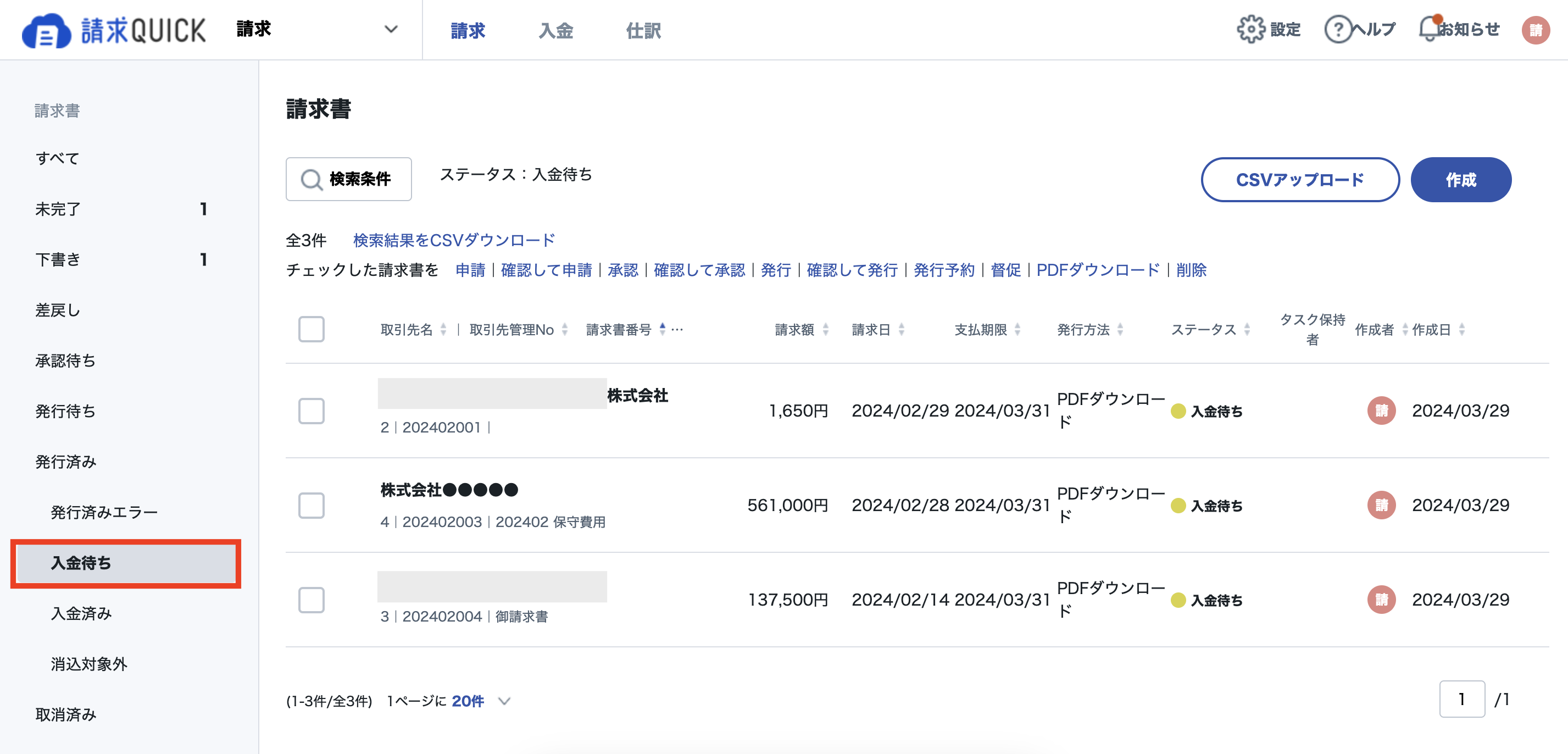Sort by 請求額 using its sort arrows

pos(825,329)
